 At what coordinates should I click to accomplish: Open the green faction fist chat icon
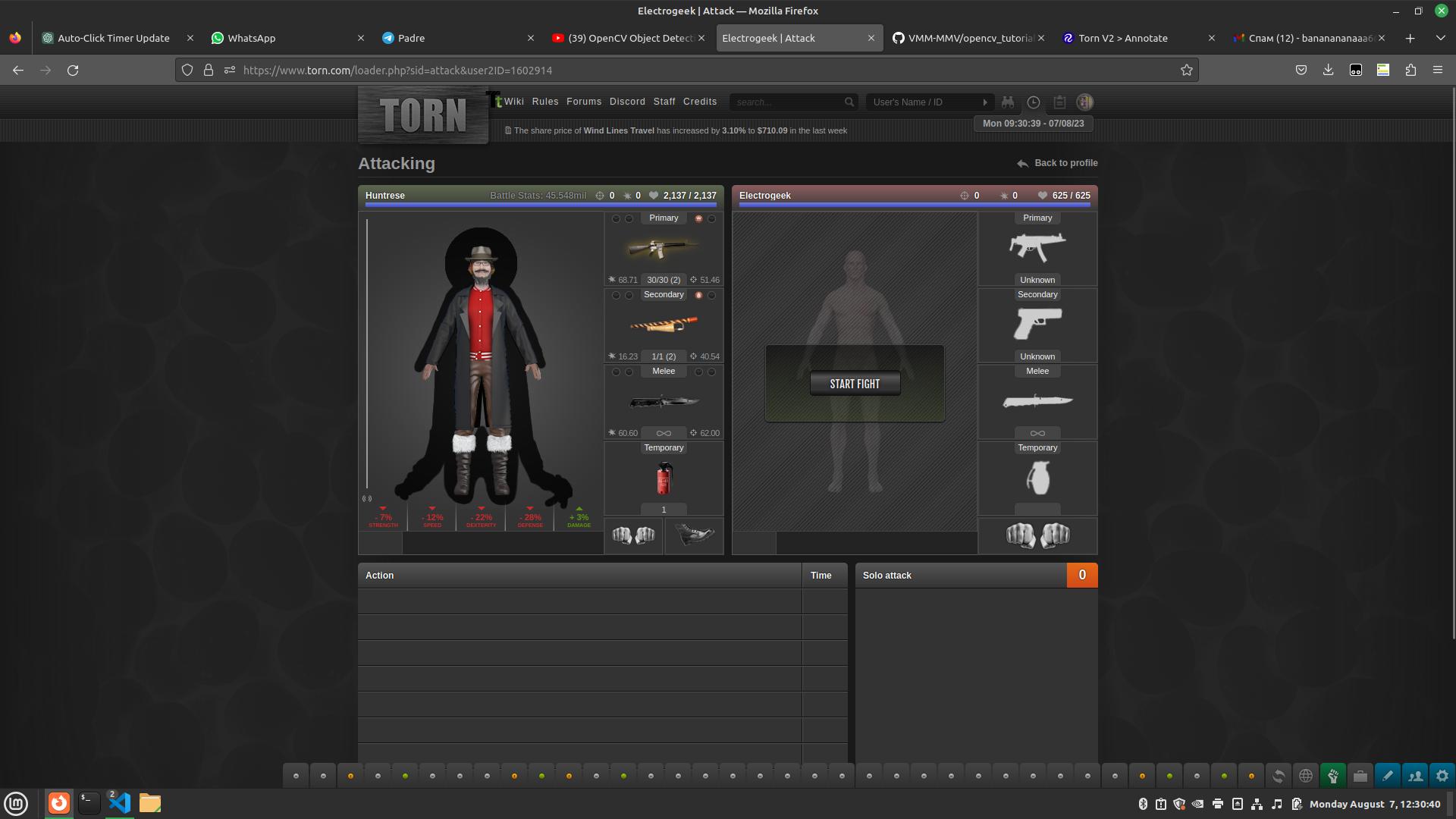tap(1332, 776)
